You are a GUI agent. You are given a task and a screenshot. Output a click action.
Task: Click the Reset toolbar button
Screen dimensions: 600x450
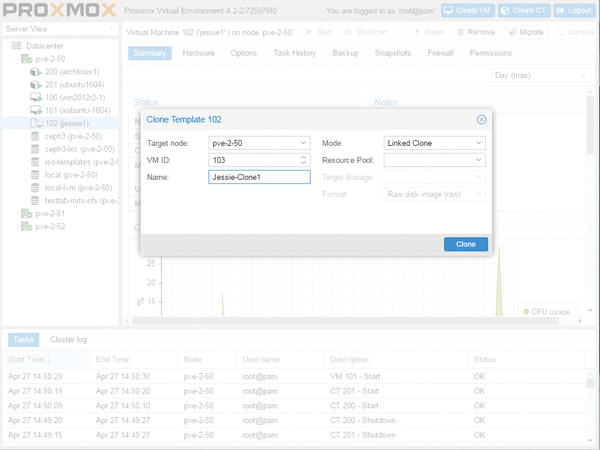coord(429,32)
